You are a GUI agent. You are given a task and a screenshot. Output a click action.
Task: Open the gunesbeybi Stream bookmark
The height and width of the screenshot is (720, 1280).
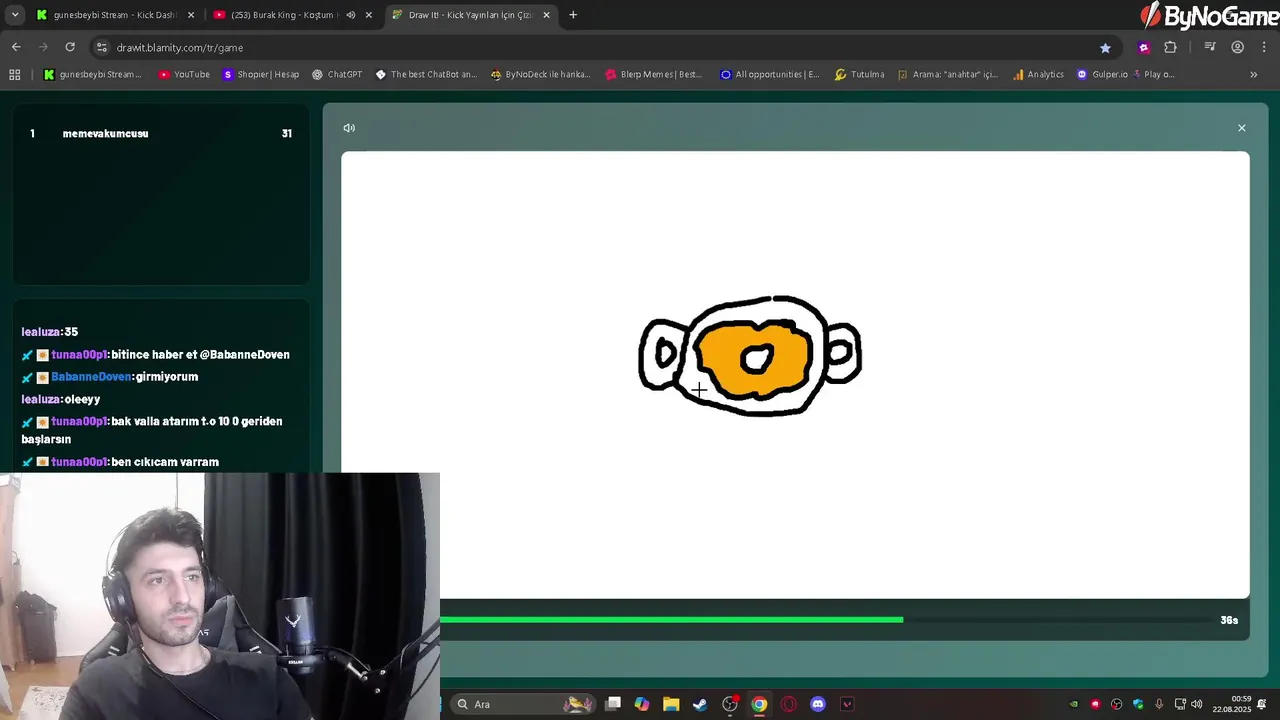[93, 74]
